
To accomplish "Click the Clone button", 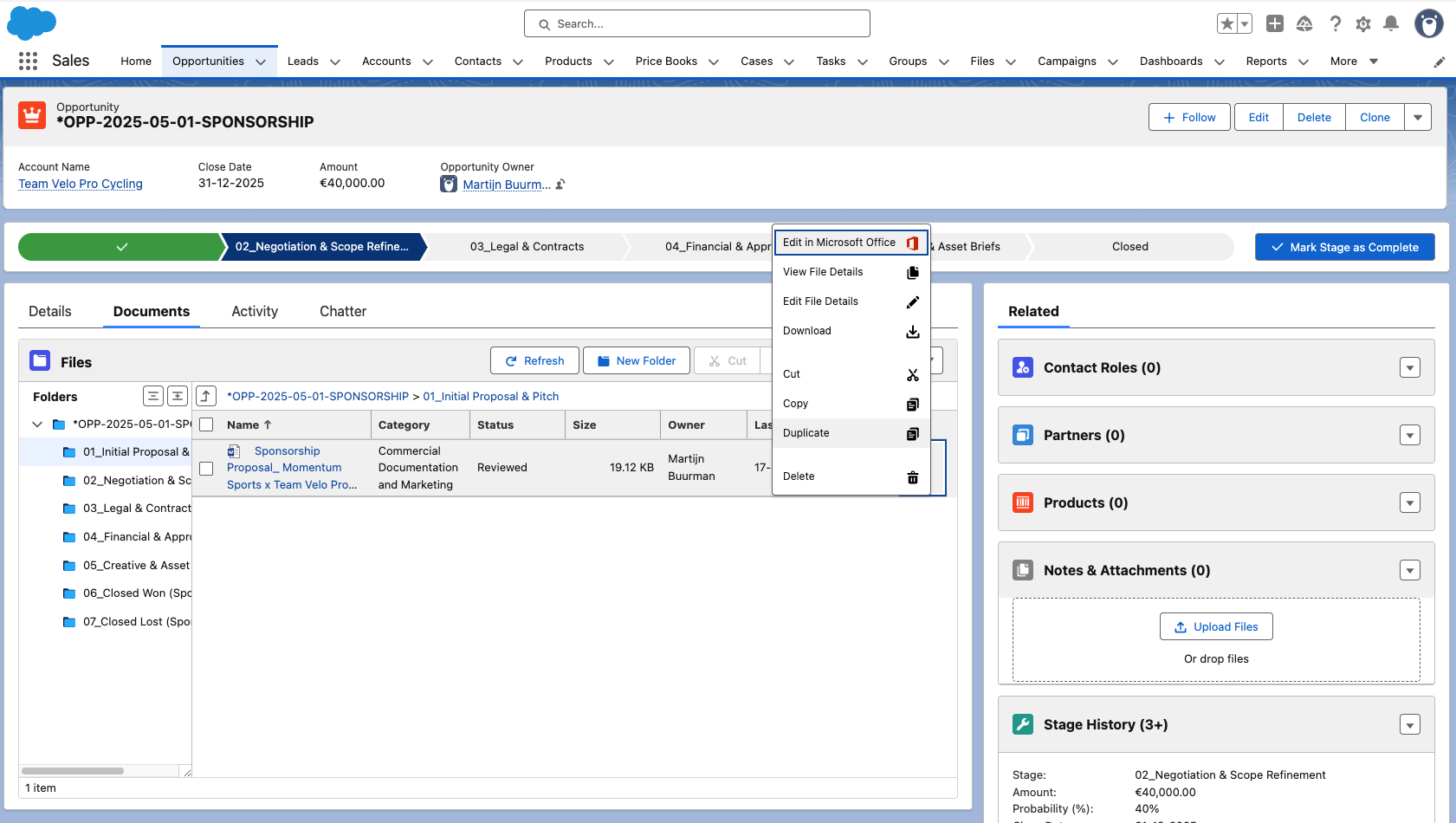I will 1375,117.
